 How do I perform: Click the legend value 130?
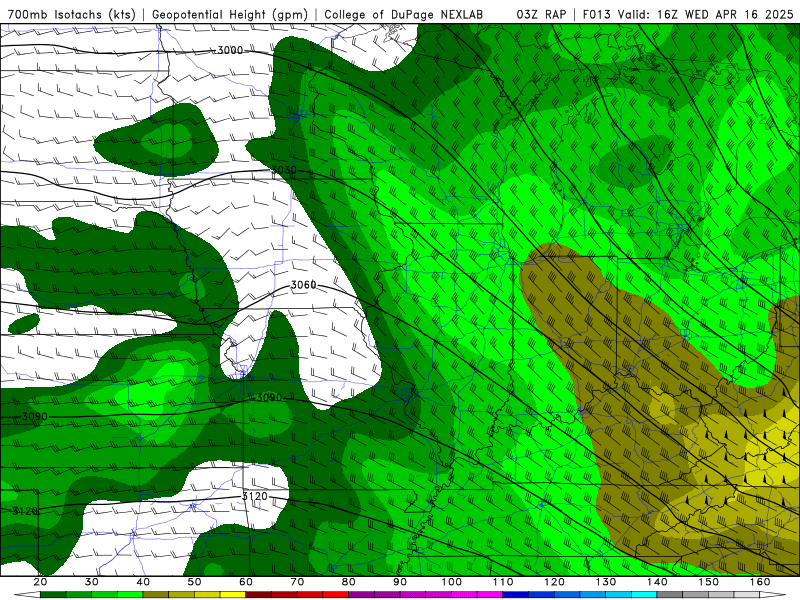click(x=606, y=582)
